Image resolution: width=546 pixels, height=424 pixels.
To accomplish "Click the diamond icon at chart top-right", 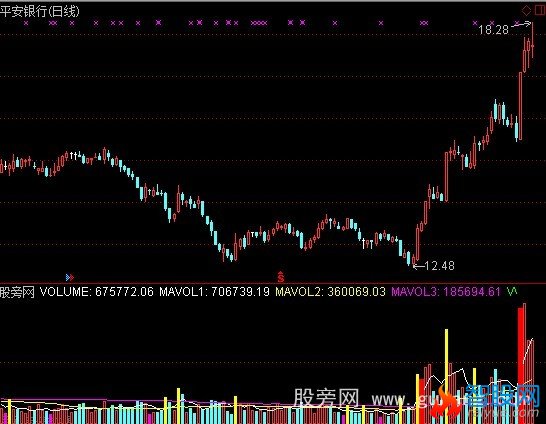I will [x=526, y=10].
